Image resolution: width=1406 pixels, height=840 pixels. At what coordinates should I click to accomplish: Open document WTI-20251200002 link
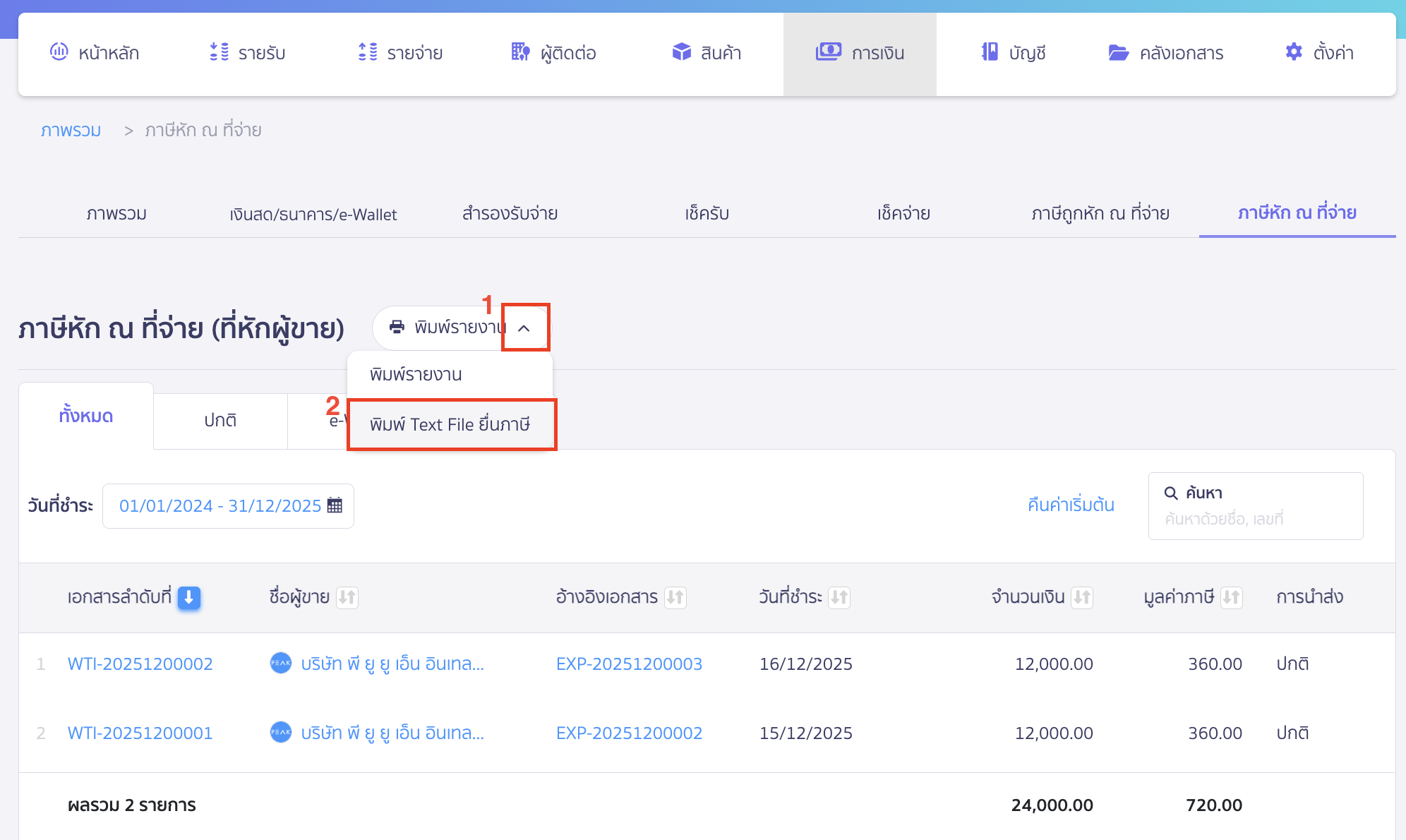tap(140, 664)
